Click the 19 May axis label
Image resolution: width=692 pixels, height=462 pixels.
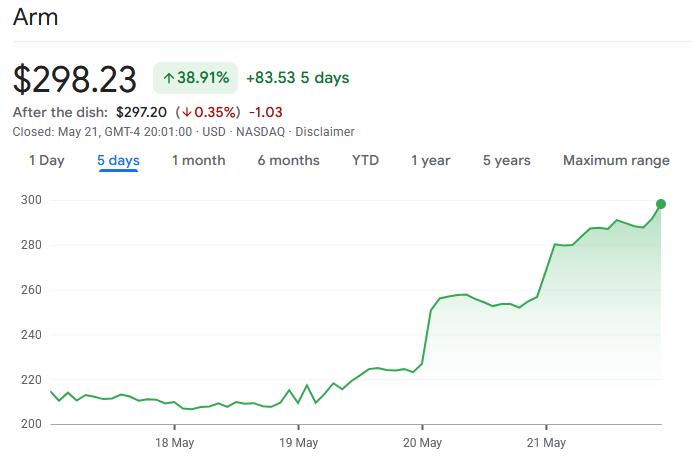pos(299,443)
